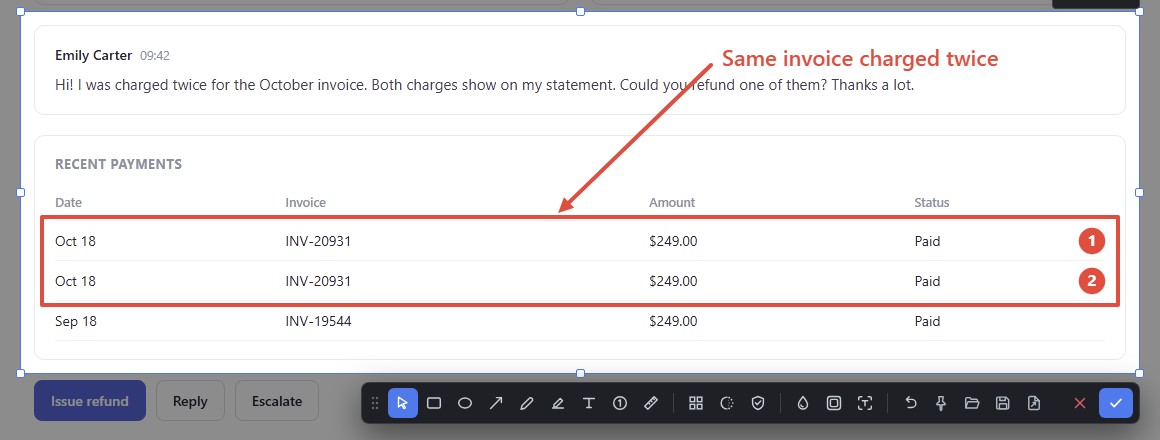Pin the screenshot to the screen
Screen dimensions: 1160x440
point(941,403)
